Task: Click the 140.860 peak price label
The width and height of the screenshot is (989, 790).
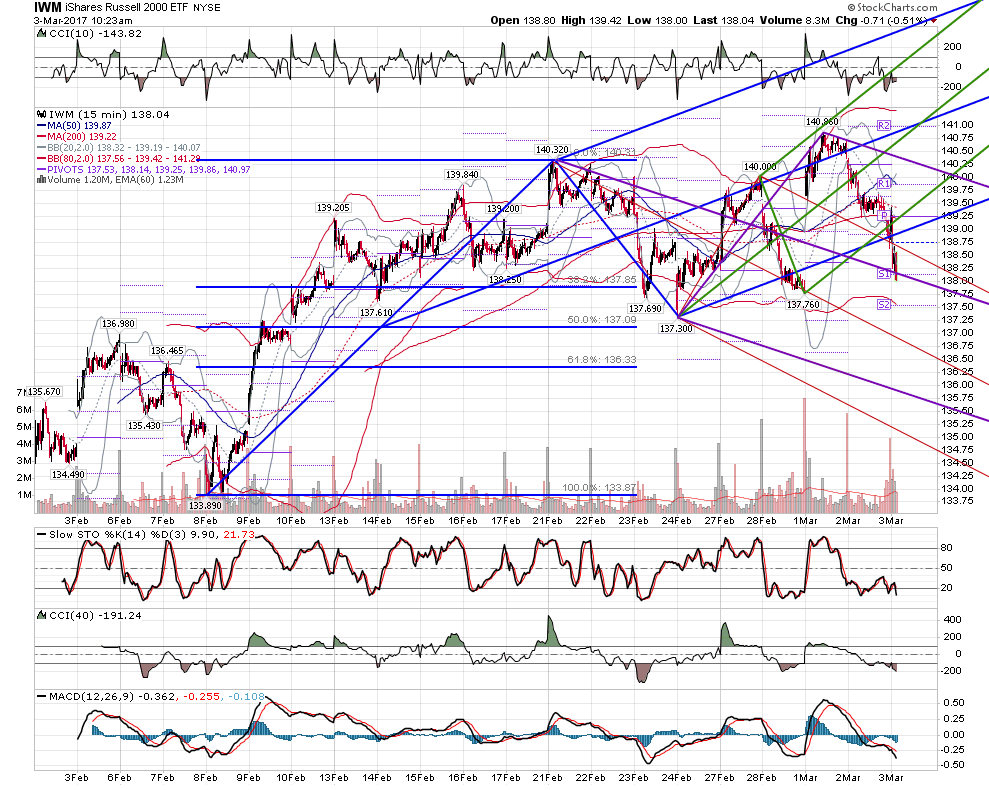Action: (x=822, y=121)
